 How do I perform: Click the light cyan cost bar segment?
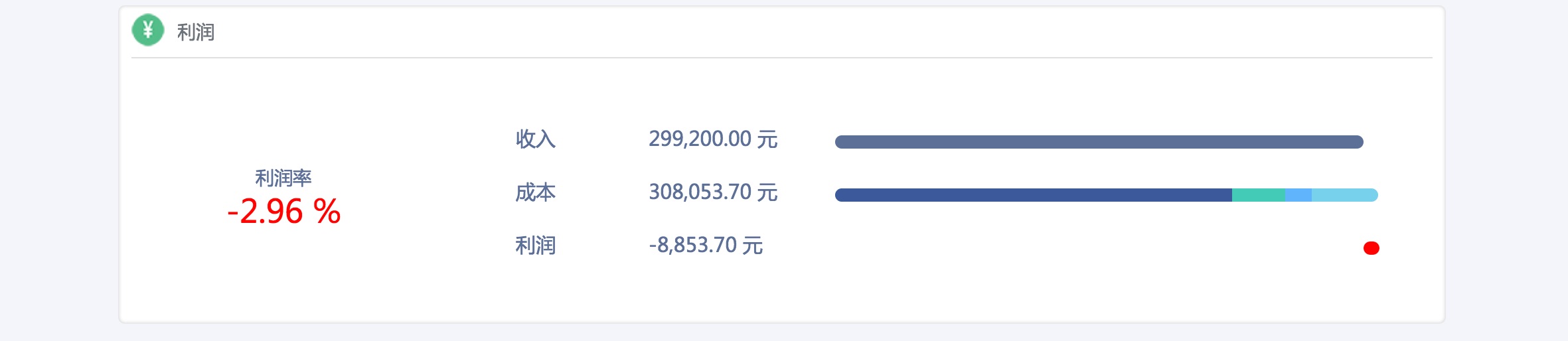(1345, 195)
